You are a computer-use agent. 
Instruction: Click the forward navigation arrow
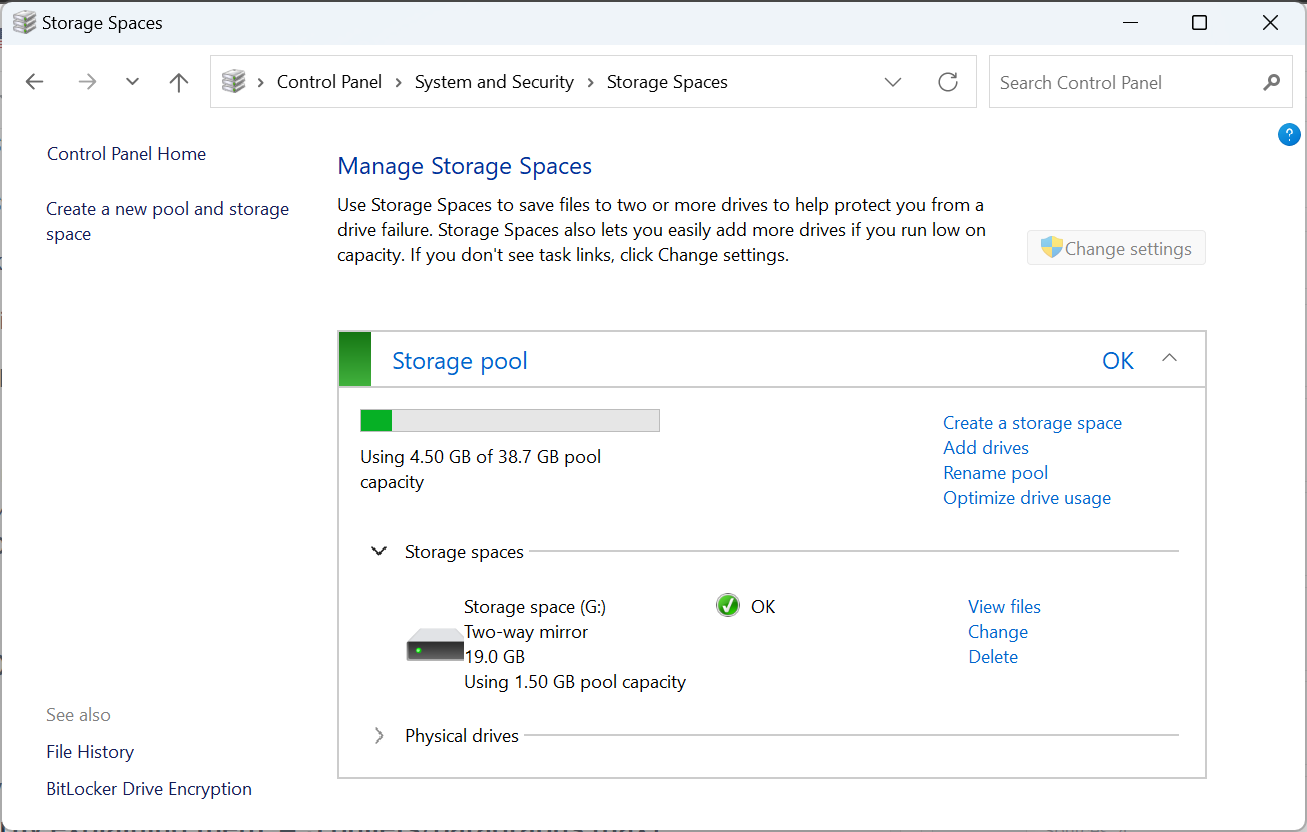(x=87, y=82)
